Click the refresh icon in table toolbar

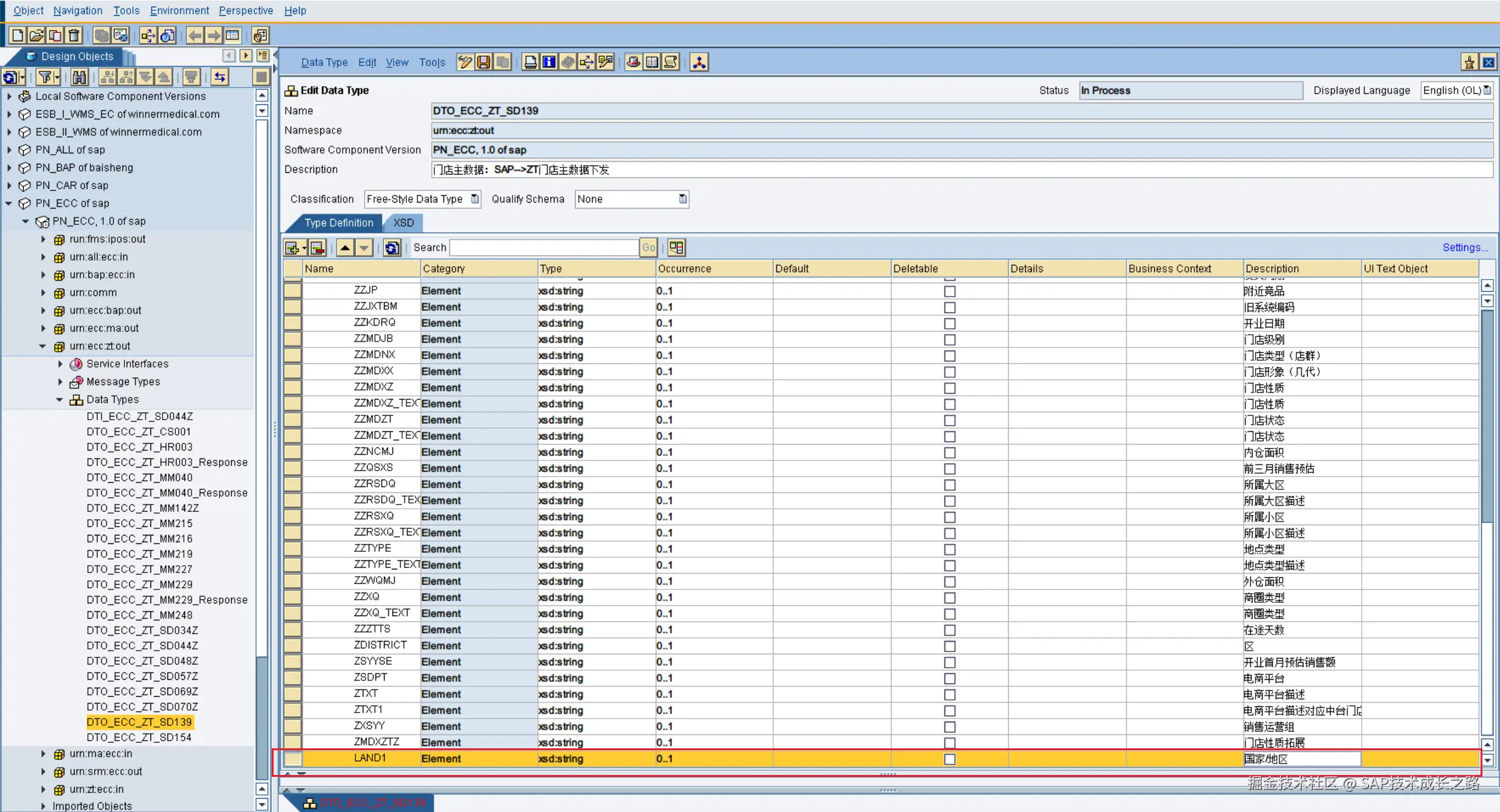[392, 247]
